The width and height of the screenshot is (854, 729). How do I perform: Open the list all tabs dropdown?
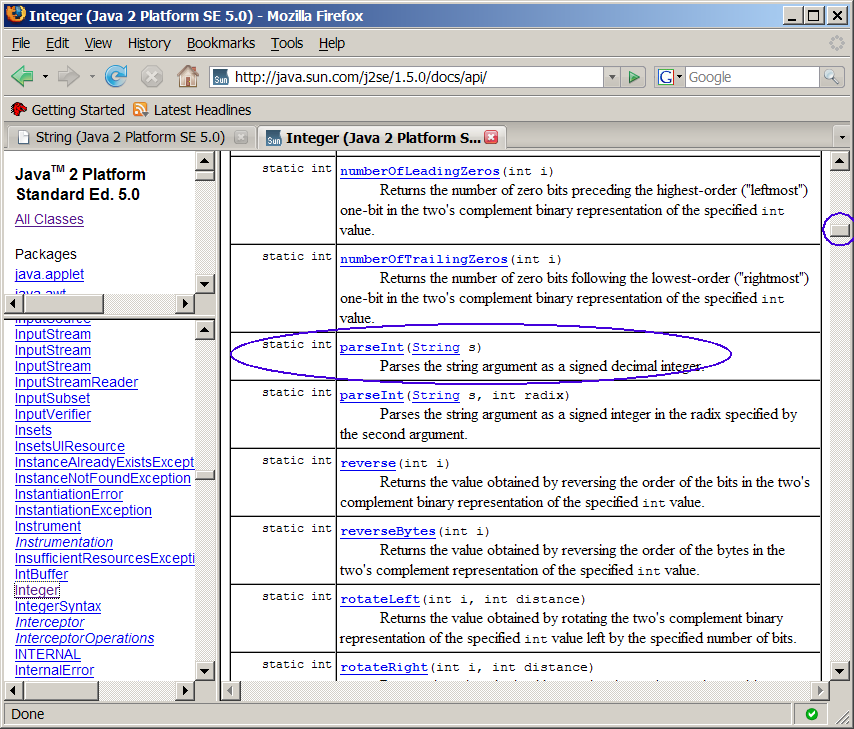[x=843, y=137]
